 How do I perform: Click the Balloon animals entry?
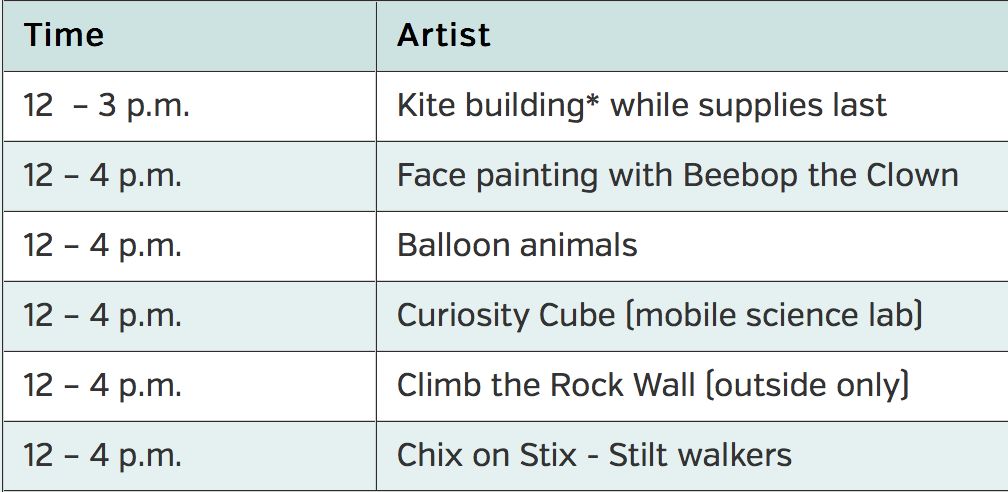tap(692, 246)
